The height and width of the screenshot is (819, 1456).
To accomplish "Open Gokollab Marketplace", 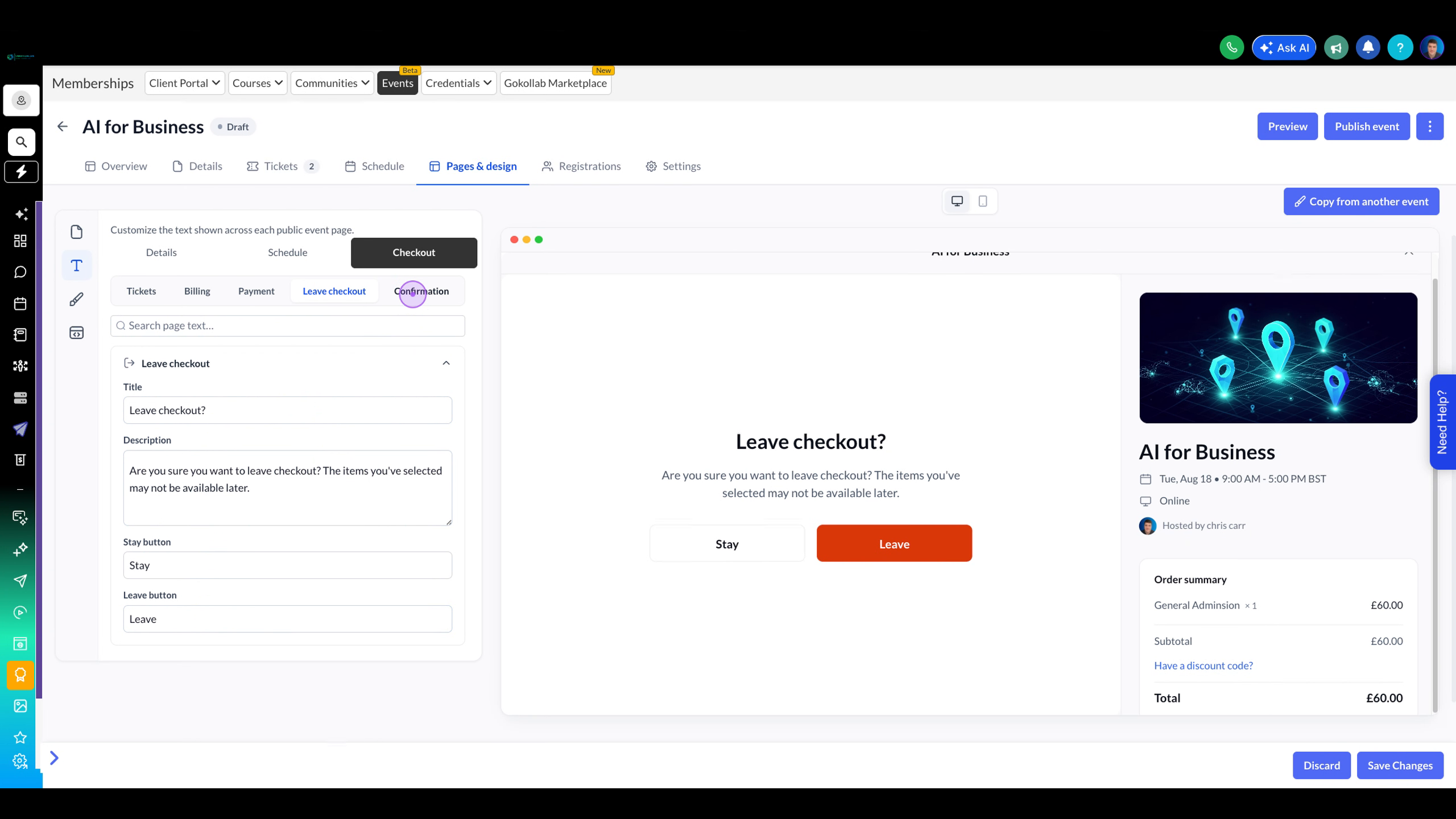I will click(x=555, y=83).
